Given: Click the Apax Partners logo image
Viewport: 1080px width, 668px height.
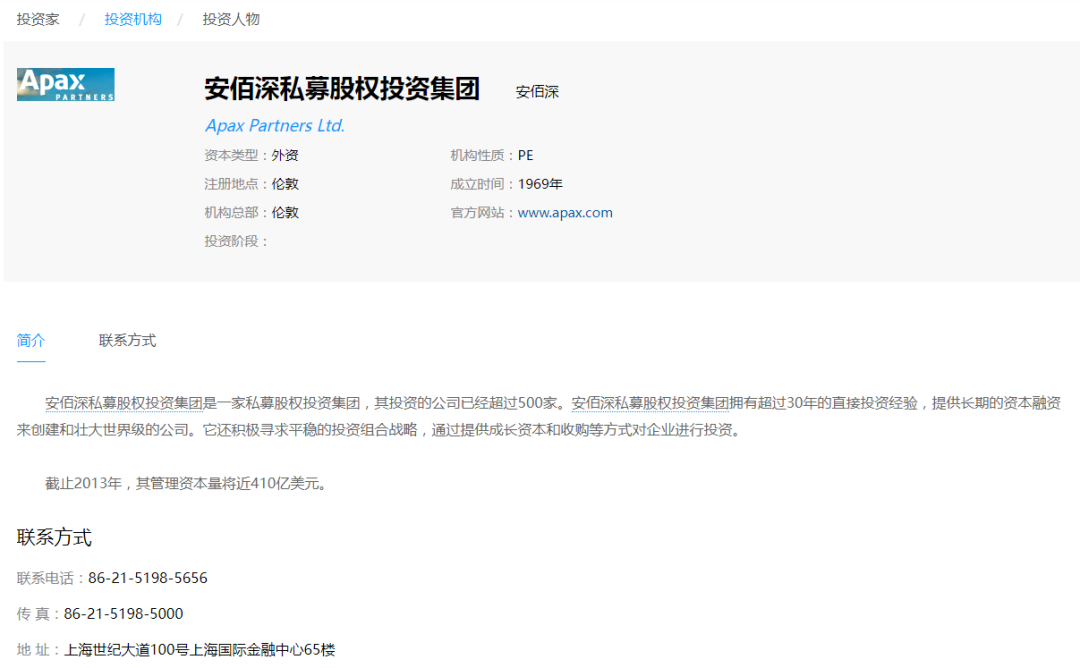Looking at the screenshot, I should click(66, 85).
